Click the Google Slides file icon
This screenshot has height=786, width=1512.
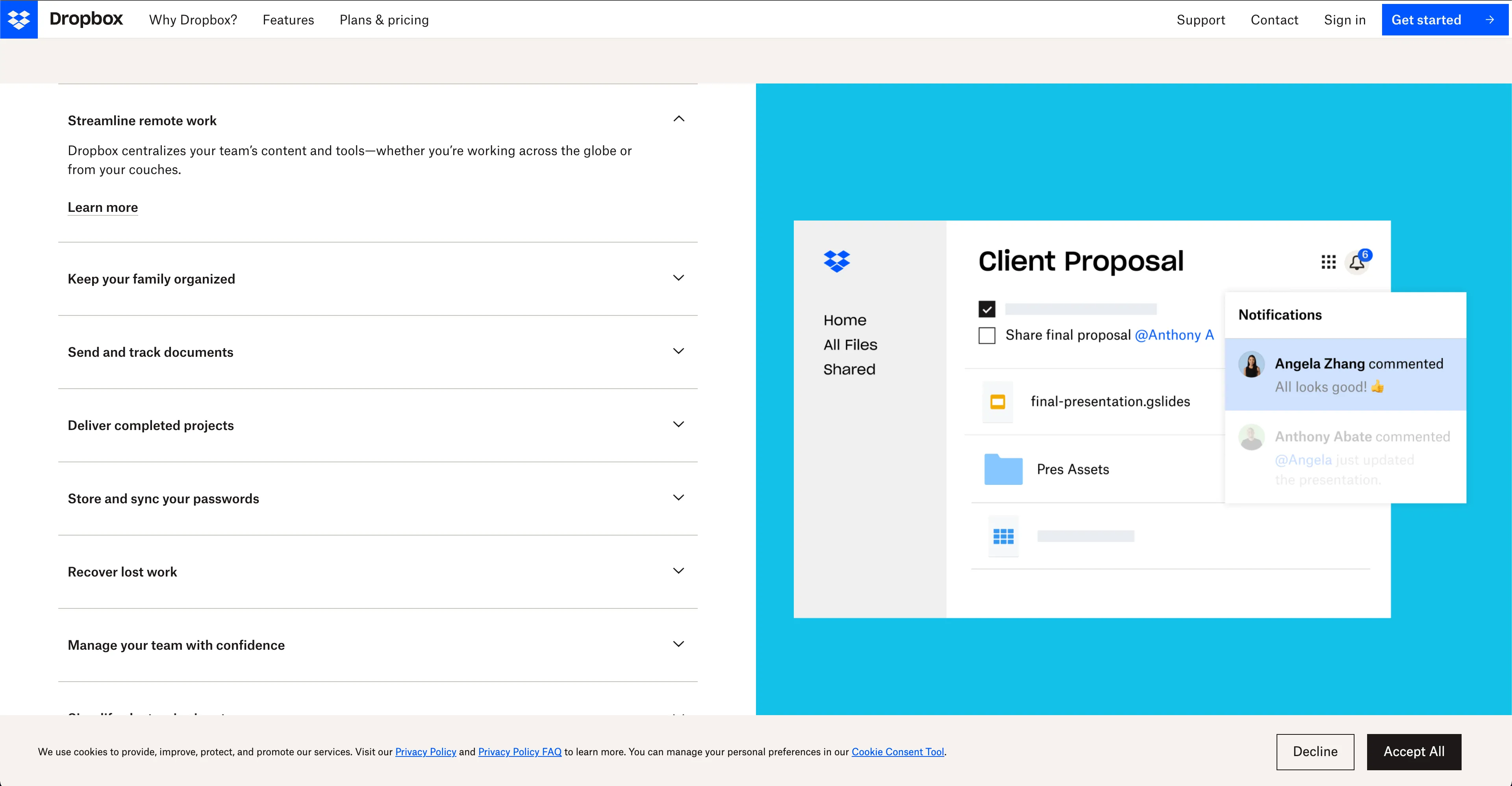click(x=997, y=402)
